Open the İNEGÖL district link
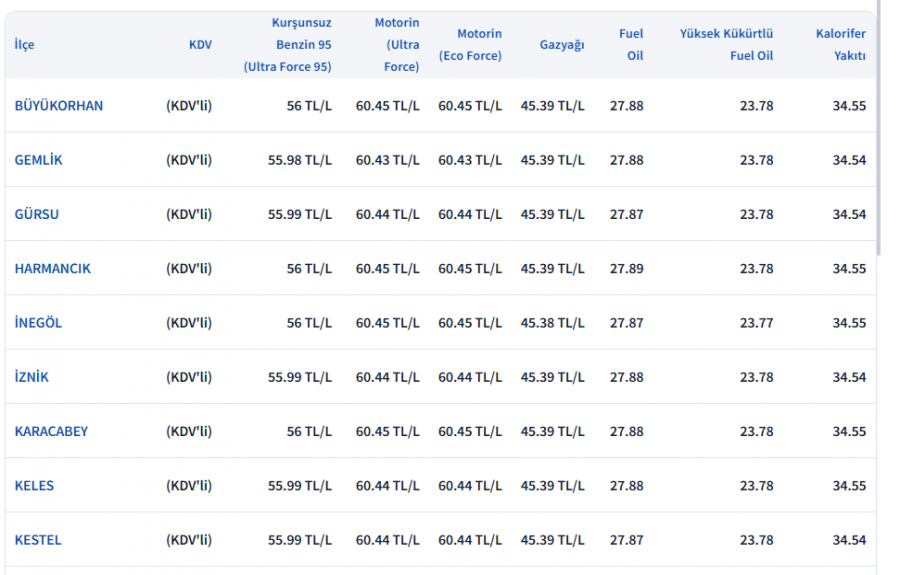Screen dimensions: 900x575 pyautogui.click(x=38, y=323)
